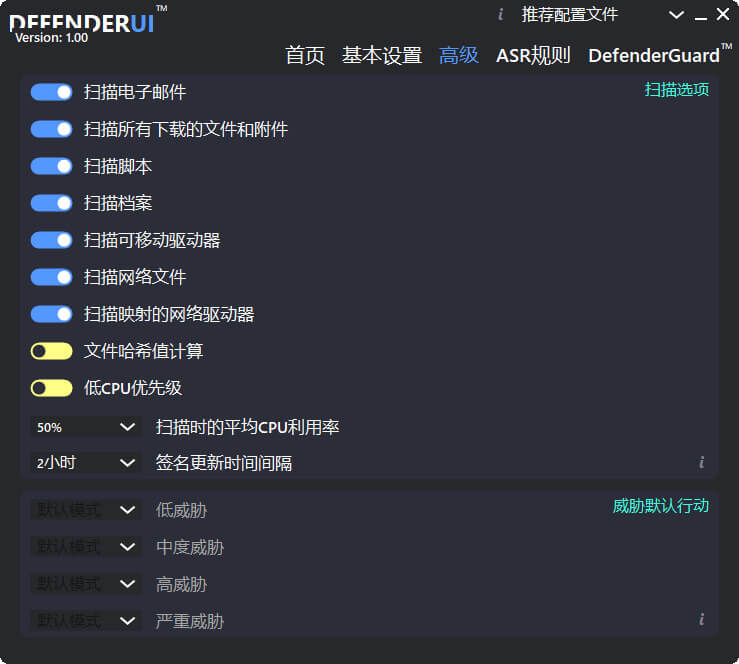Viewport: 739px width, 664px height.
Task: Open the 50% average CPU usage dropdown
Action: tap(84, 427)
